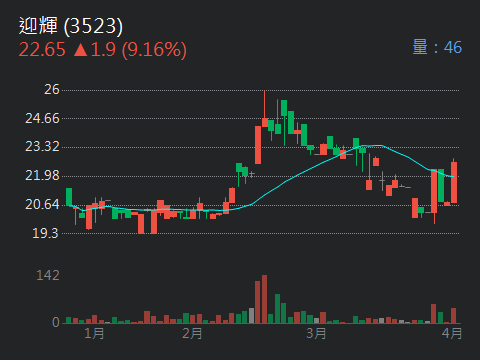Click the 142 volume axis label
The height and width of the screenshot is (360, 480).
click(x=48, y=276)
